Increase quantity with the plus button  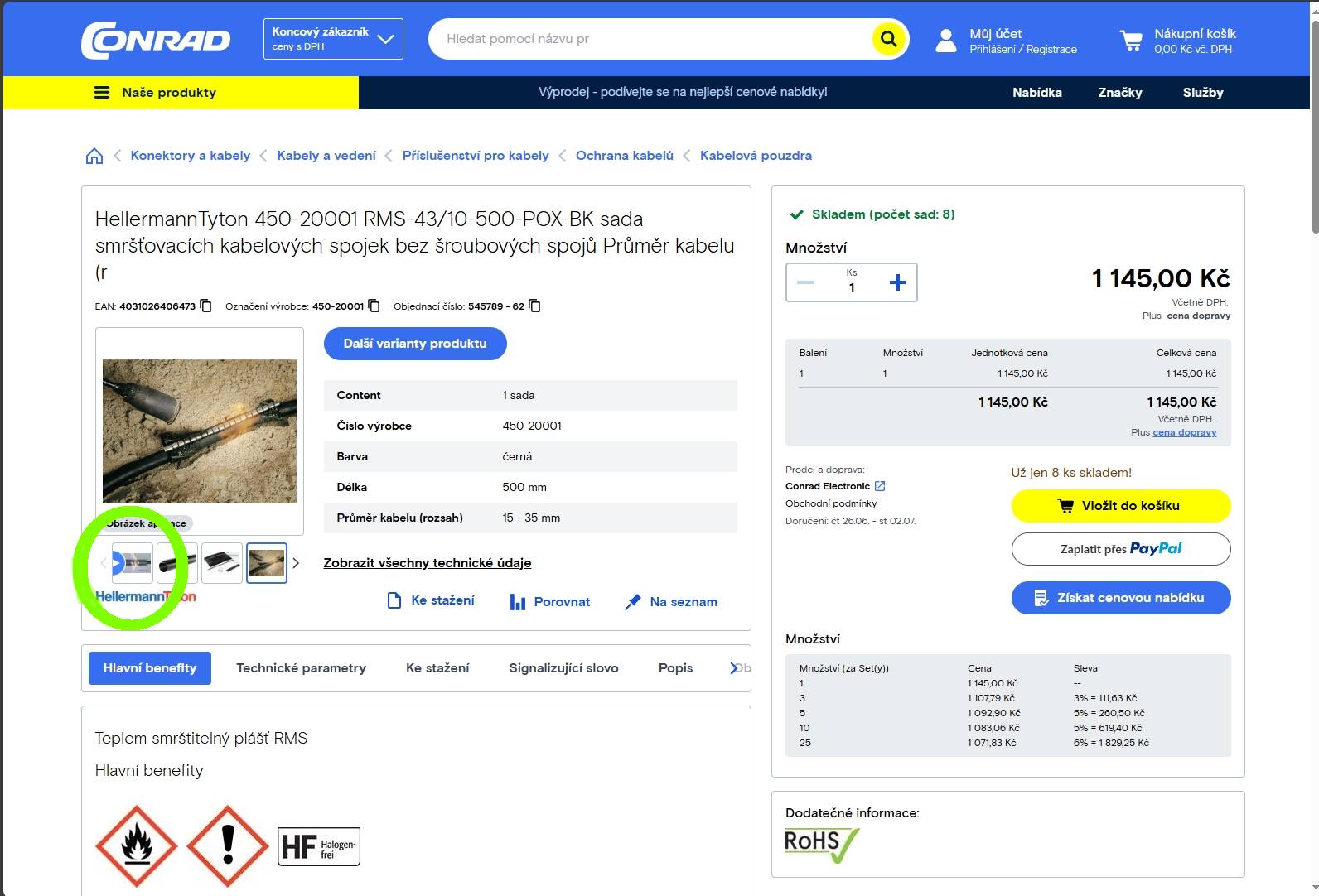click(x=897, y=282)
